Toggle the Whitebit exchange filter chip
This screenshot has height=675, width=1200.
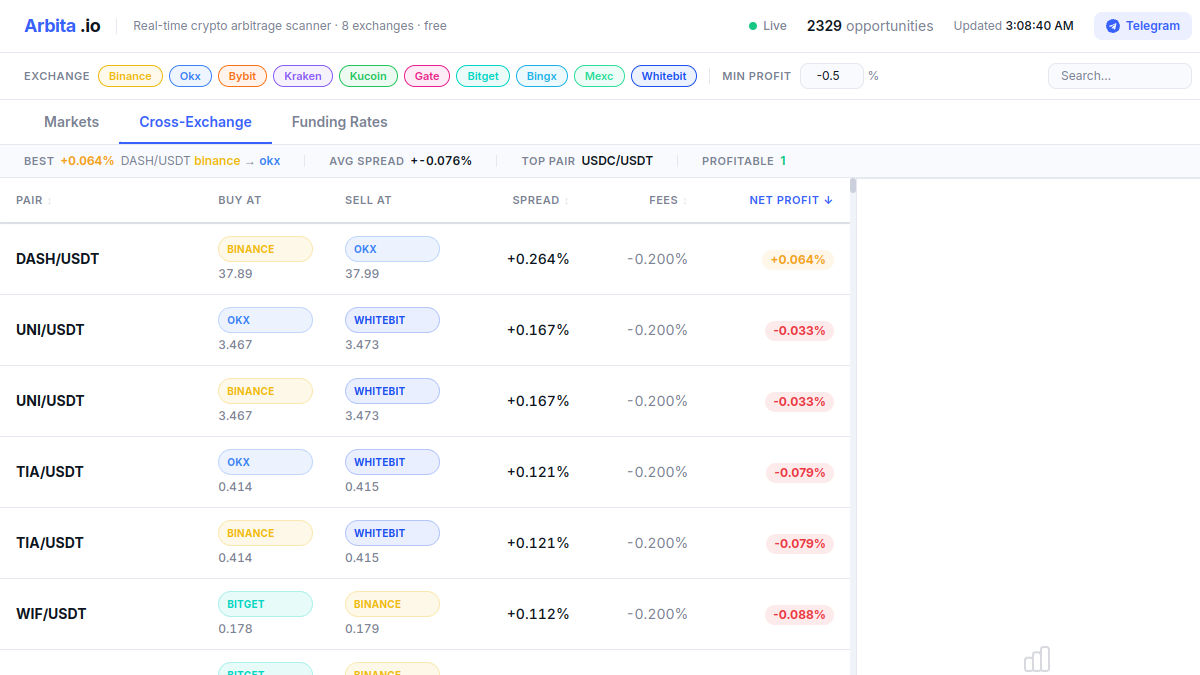coord(664,76)
